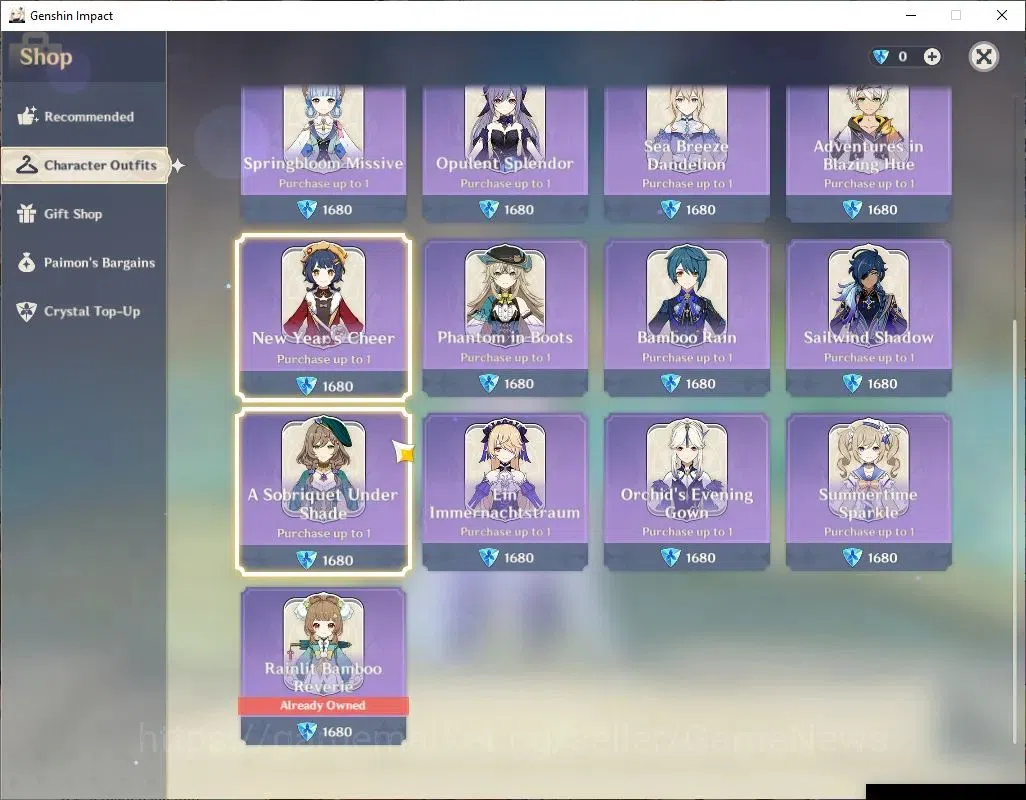Select Adventures in Blazing Hue outfit

coord(868,154)
